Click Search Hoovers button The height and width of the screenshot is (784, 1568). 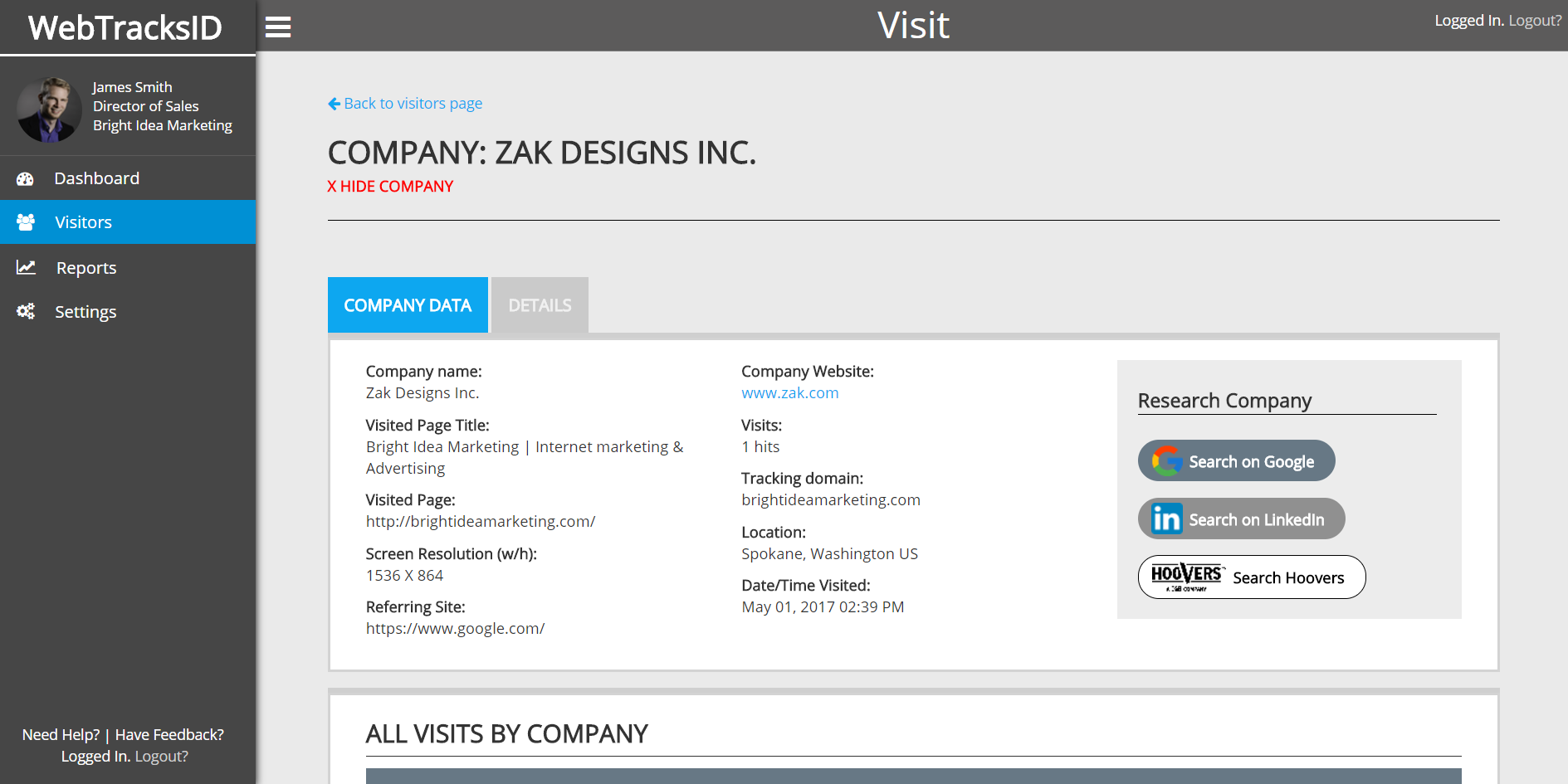(x=1252, y=577)
